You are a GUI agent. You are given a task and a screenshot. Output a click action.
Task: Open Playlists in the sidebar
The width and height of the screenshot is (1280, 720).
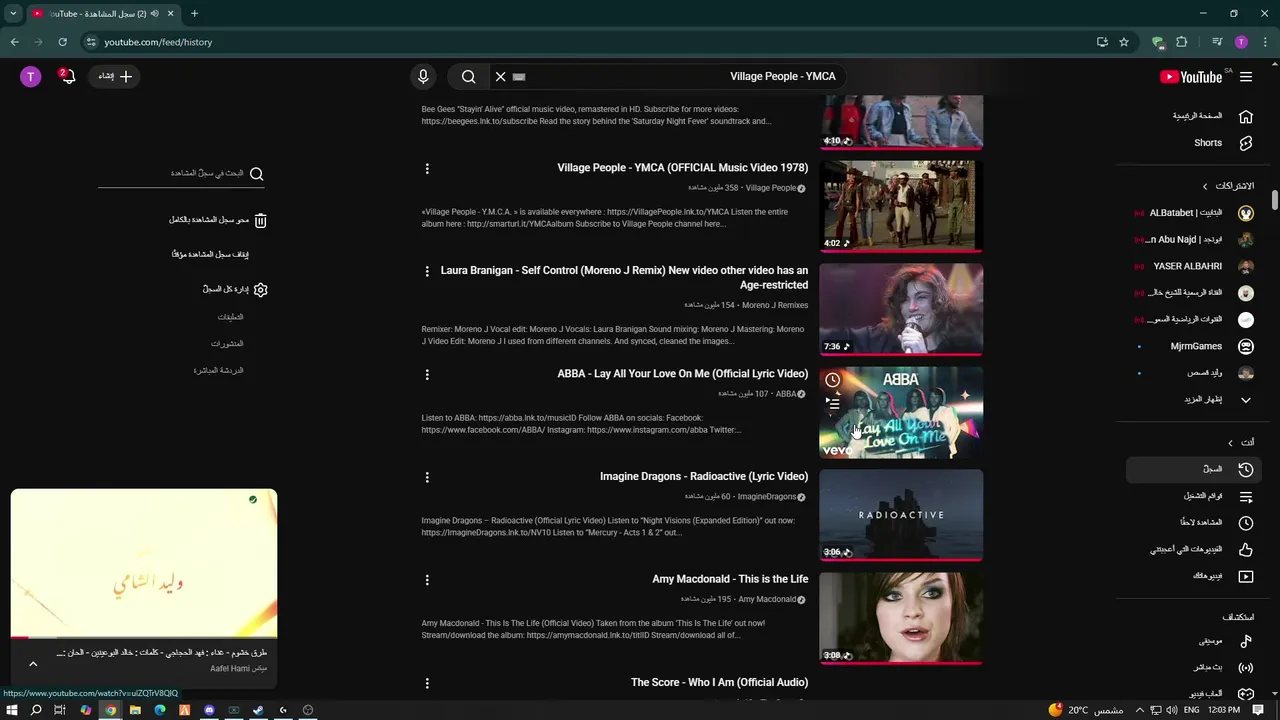pyautogui.click(x=1196, y=496)
